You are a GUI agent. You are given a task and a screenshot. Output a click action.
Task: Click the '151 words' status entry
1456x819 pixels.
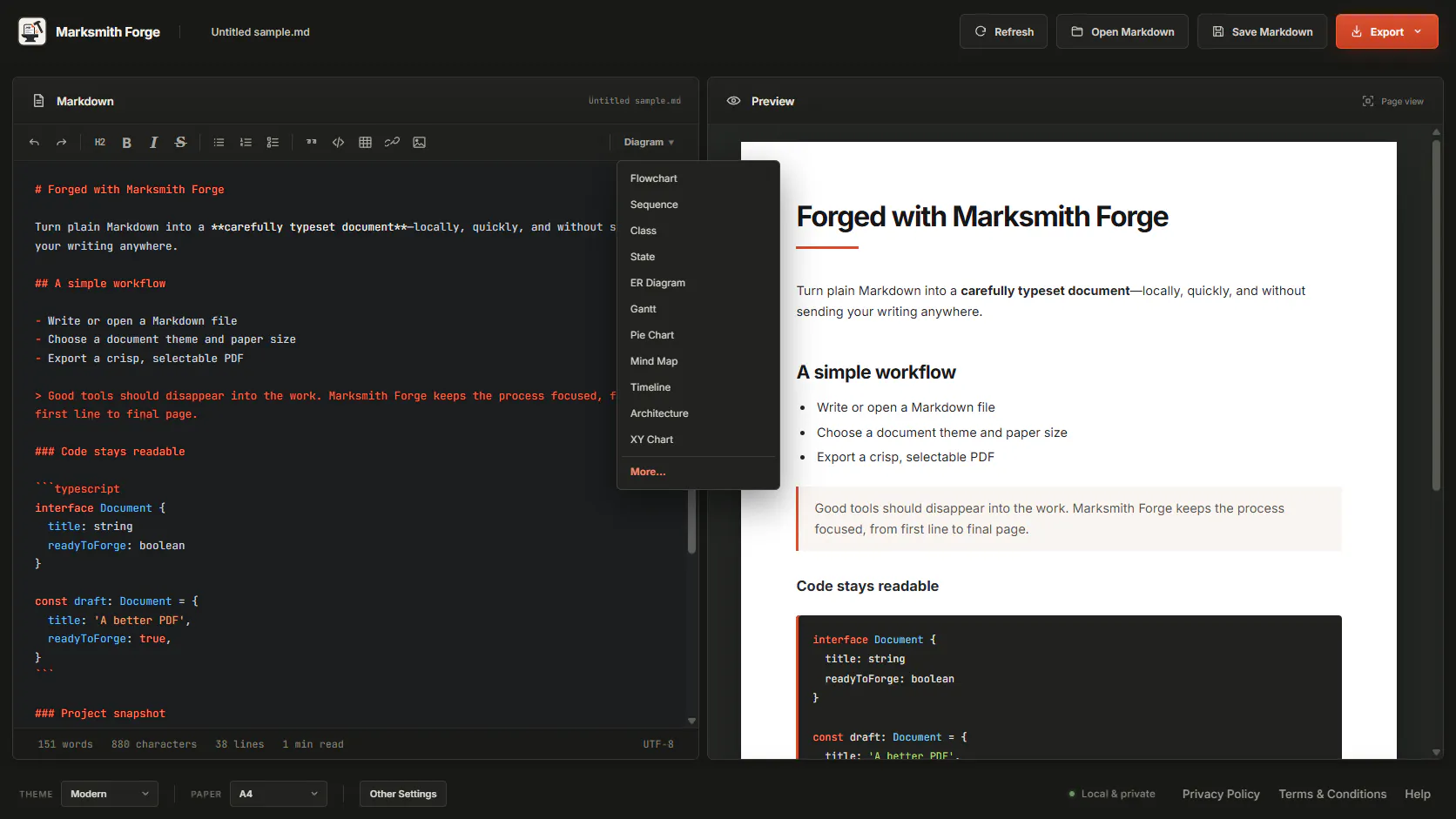[65, 744]
